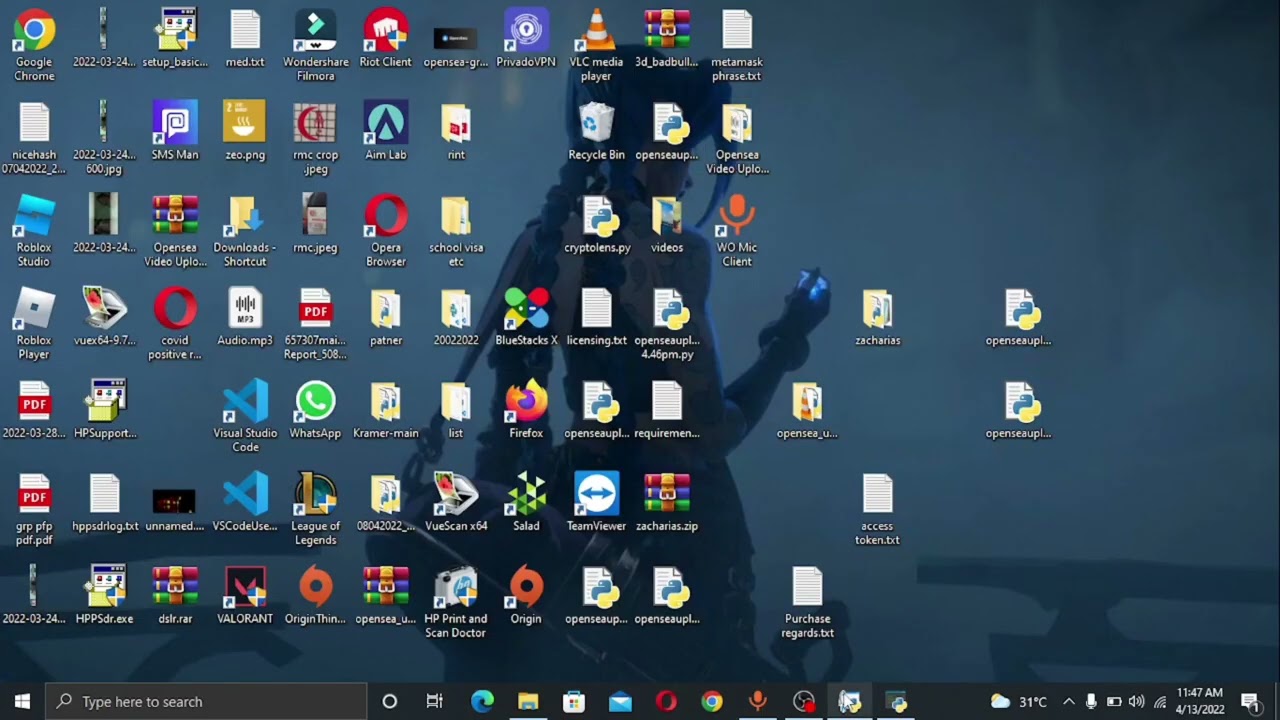The width and height of the screenshot is (1280, 720).
Task: Open File Explorer from the taskbar
Action: click(528, 701)
